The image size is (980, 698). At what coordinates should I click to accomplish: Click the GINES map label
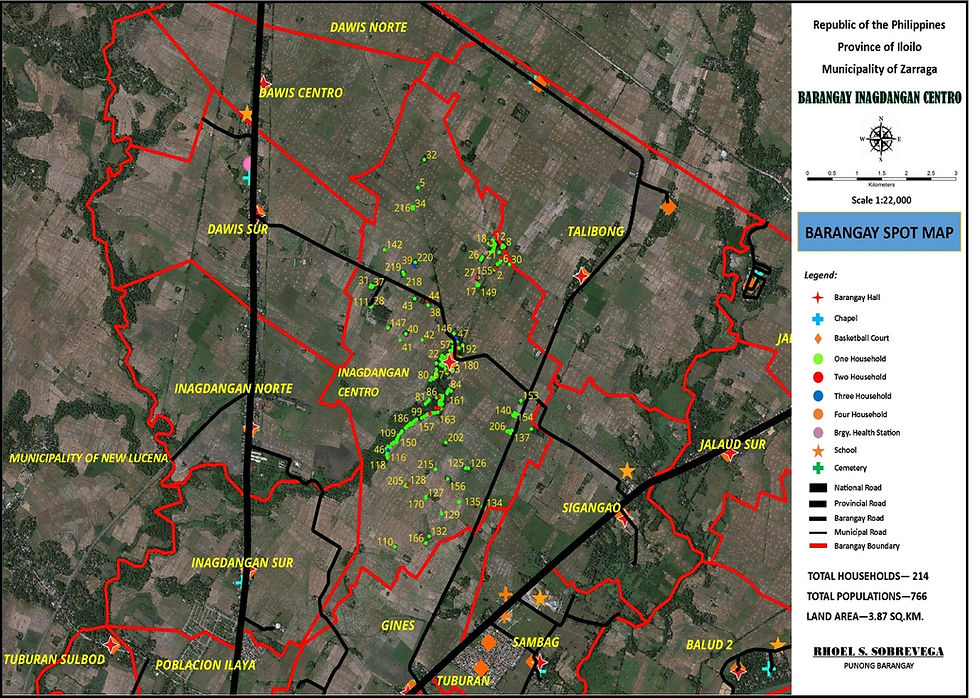(398, 626)
